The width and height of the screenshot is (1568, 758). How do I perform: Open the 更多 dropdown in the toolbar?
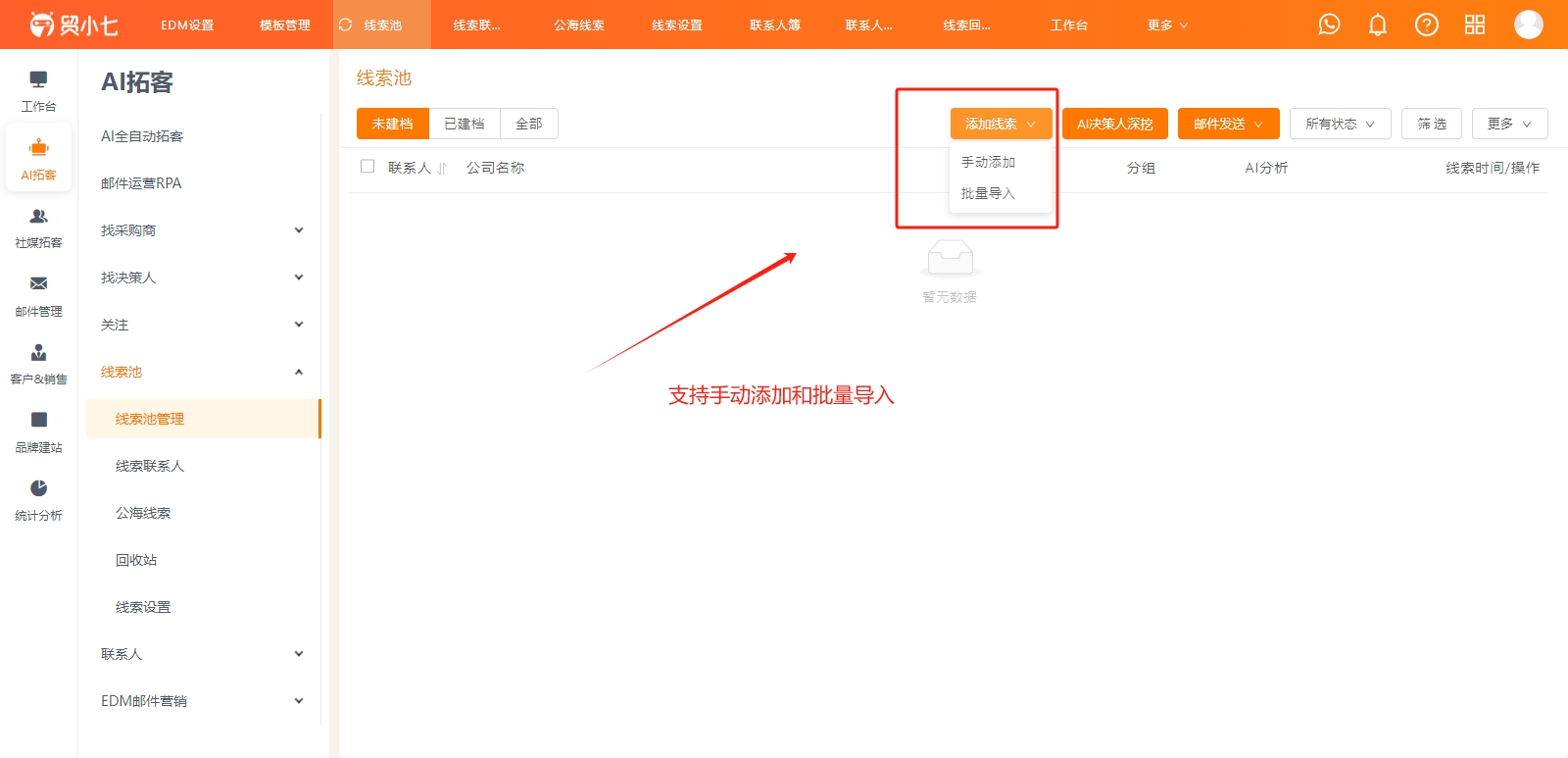pyautogui.click(x=1509, y=124)
